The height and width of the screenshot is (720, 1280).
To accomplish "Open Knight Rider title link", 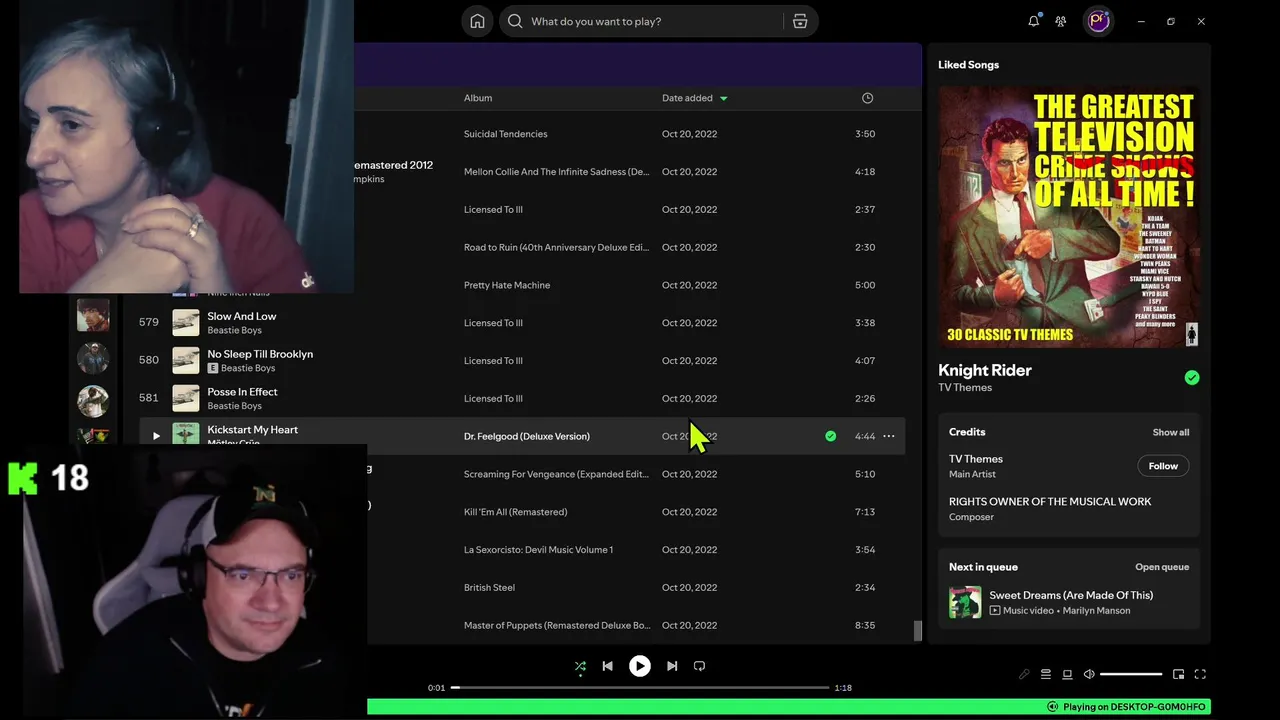I will point(985,370).
